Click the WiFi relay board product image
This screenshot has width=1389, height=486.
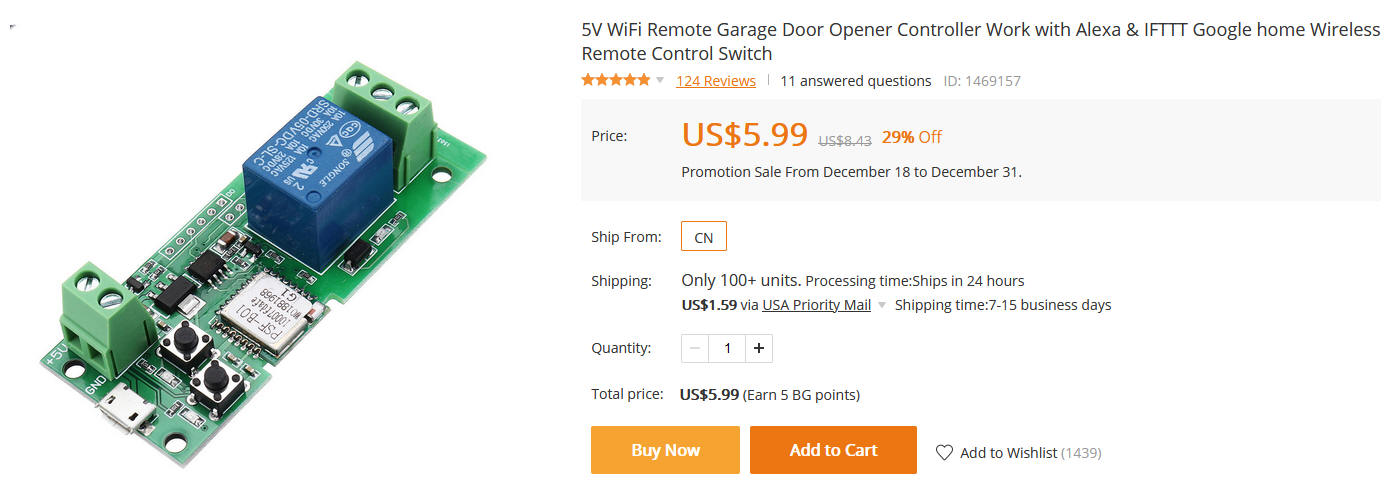click(265, 260)
